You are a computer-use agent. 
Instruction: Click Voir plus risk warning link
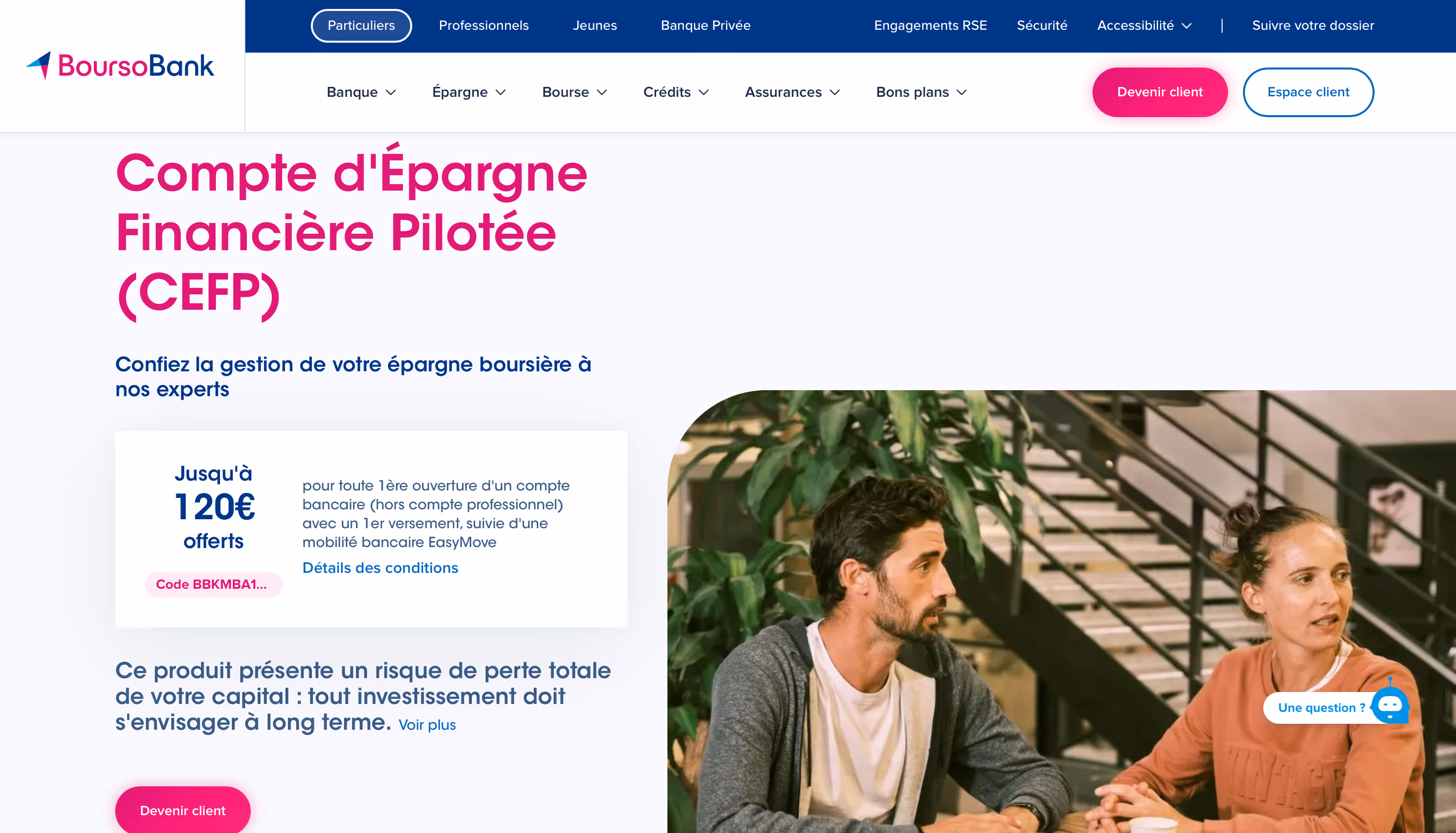pos(427,725)
